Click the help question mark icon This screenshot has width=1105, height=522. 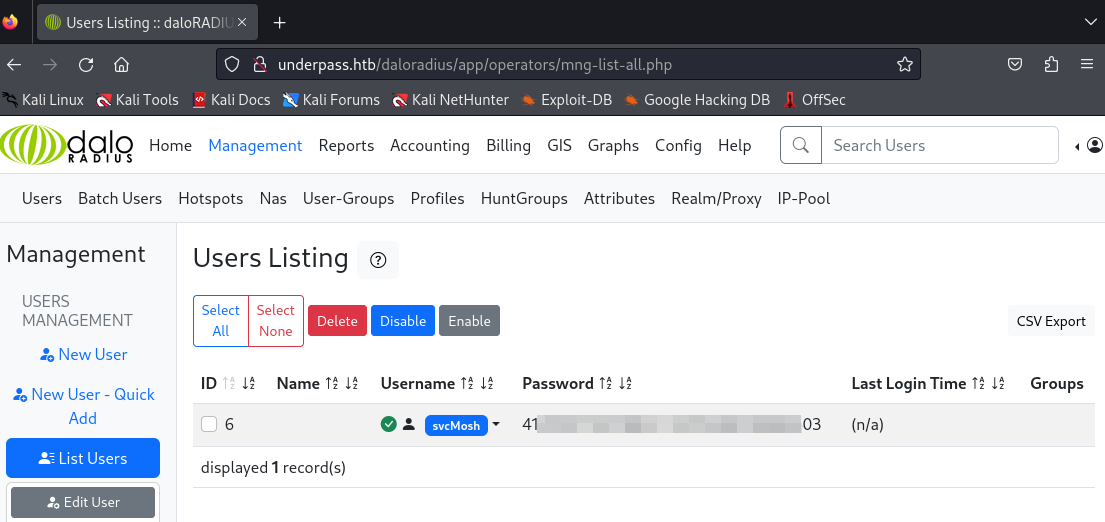coord(378,260)
